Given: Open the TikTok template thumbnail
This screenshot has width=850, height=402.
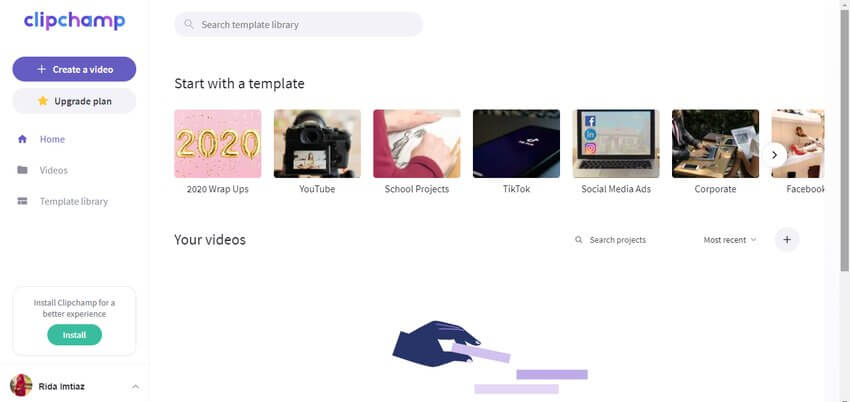Looking at the screenshot, I should pyautogui.click(x=516, y=144).
